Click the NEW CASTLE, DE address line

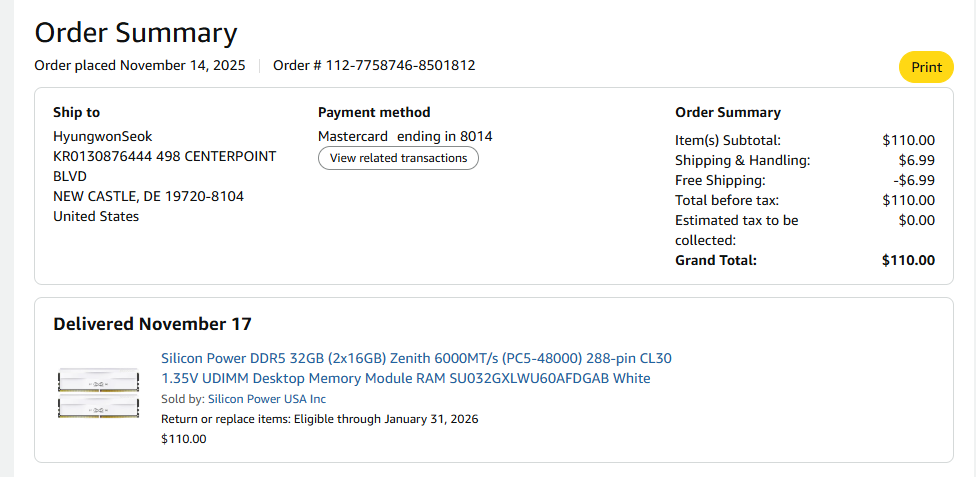[148, 196]
